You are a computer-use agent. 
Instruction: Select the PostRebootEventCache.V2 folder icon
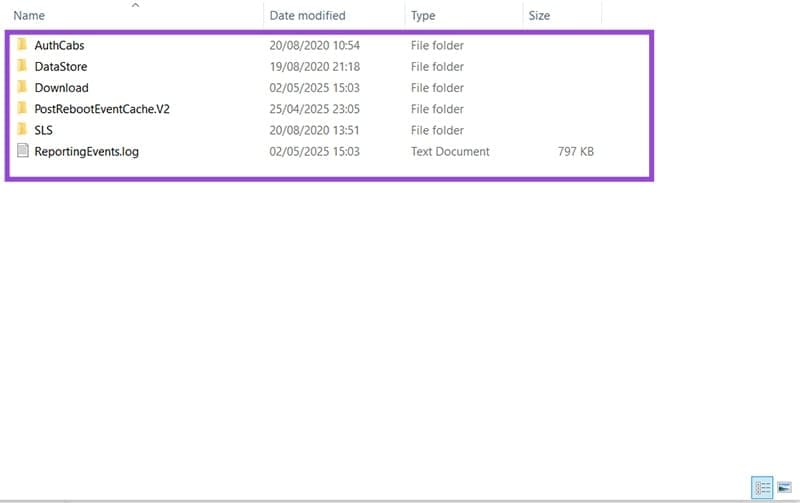point(22,109)
